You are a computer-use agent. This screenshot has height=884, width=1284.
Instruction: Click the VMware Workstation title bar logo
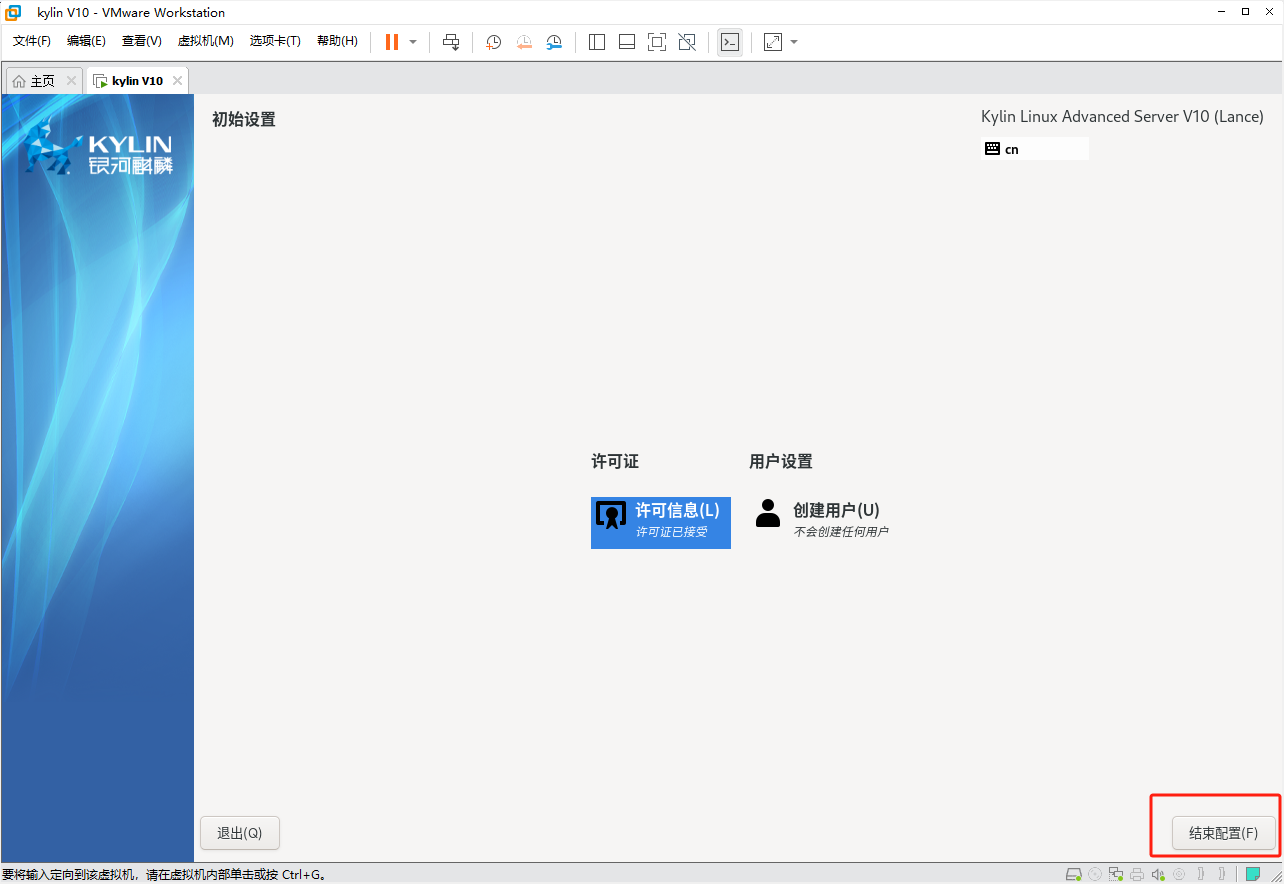point(14,12)
